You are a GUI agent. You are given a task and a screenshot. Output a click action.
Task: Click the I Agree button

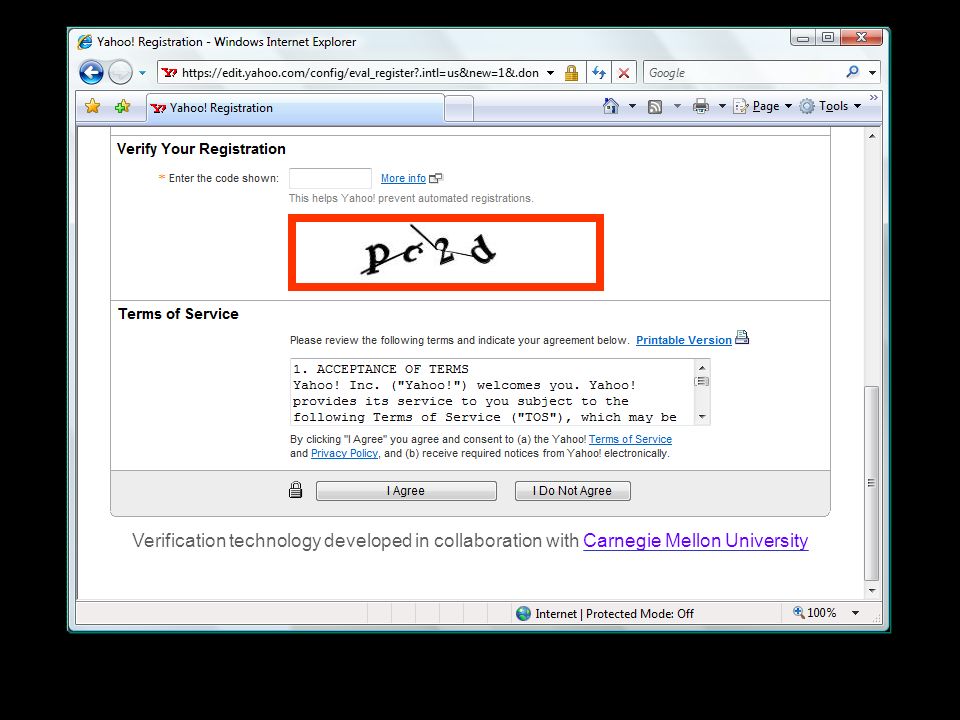406,490
